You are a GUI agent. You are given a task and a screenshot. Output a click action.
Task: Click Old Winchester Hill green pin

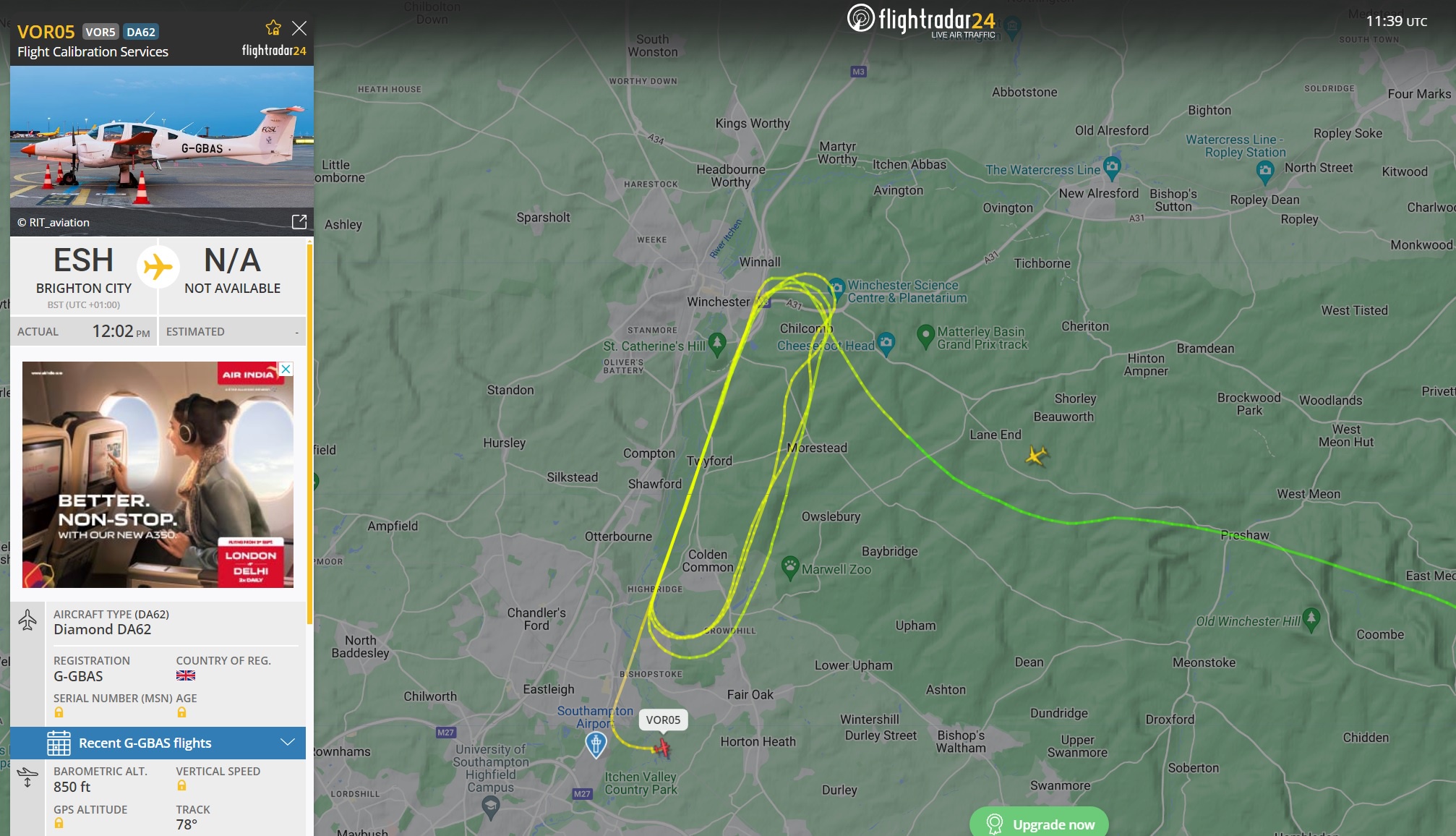1311,619
